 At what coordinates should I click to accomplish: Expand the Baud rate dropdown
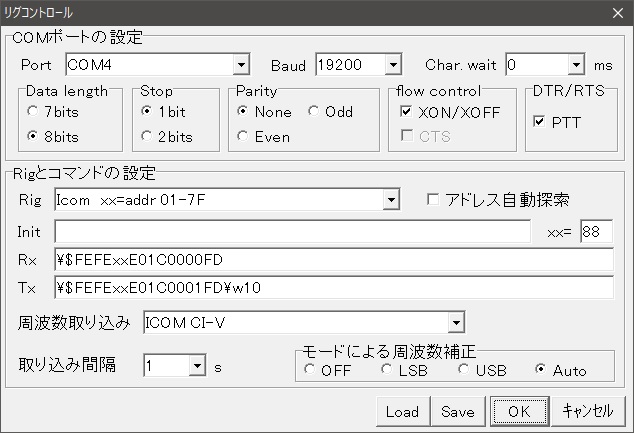[393, 65]
